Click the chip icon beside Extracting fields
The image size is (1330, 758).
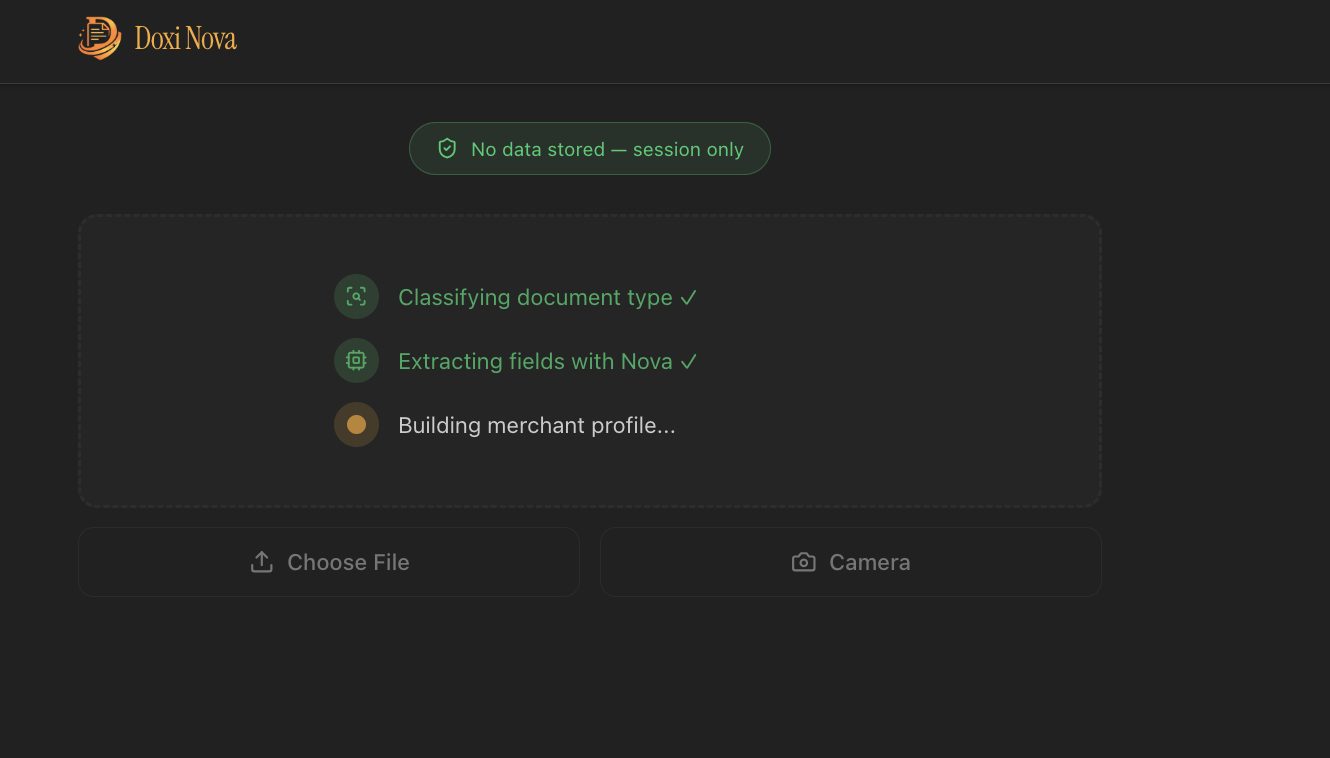coord(356,361)
